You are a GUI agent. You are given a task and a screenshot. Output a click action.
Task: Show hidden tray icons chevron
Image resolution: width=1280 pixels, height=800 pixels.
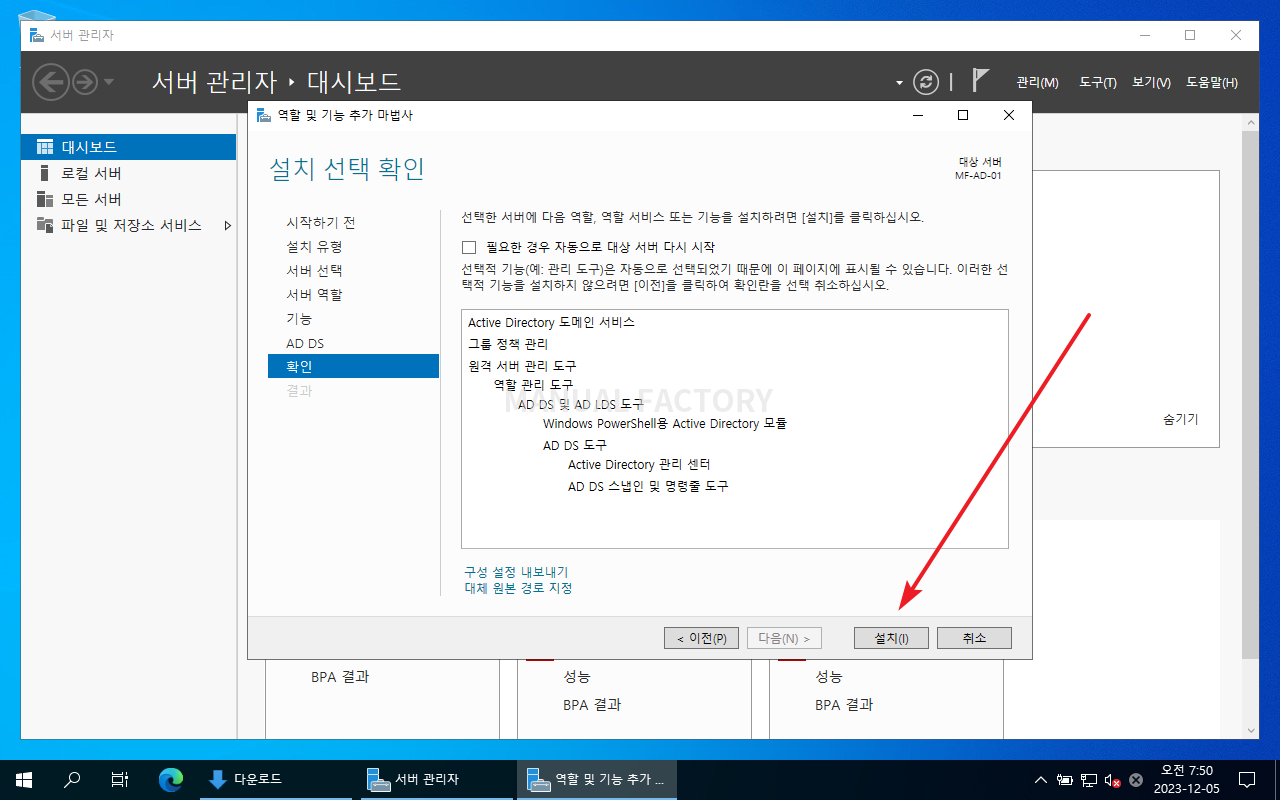(x=1041, y=779)
